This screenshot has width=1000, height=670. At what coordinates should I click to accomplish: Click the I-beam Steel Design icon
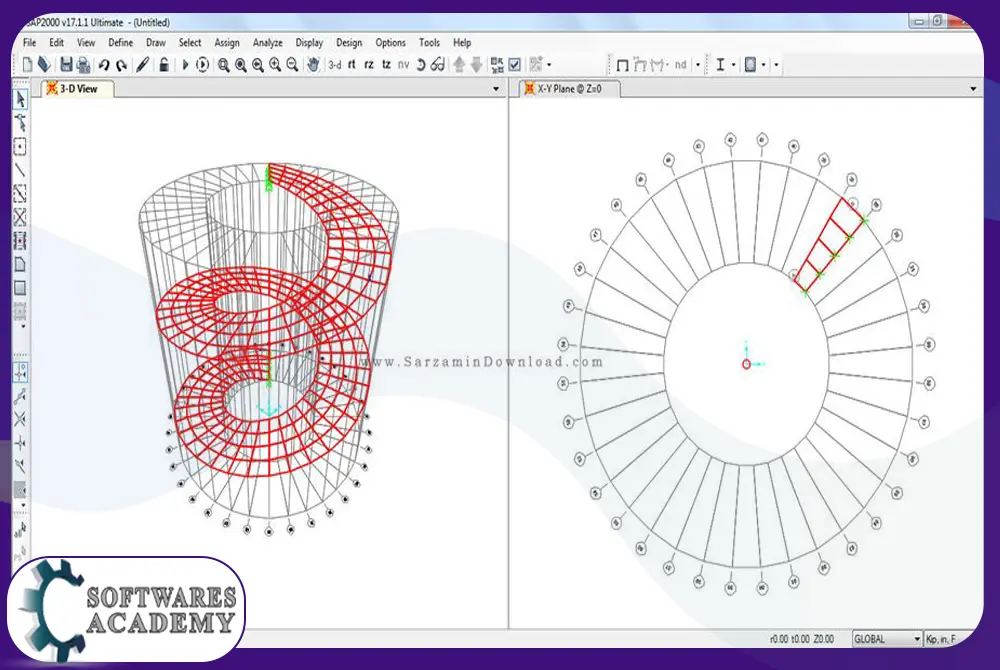721,65
